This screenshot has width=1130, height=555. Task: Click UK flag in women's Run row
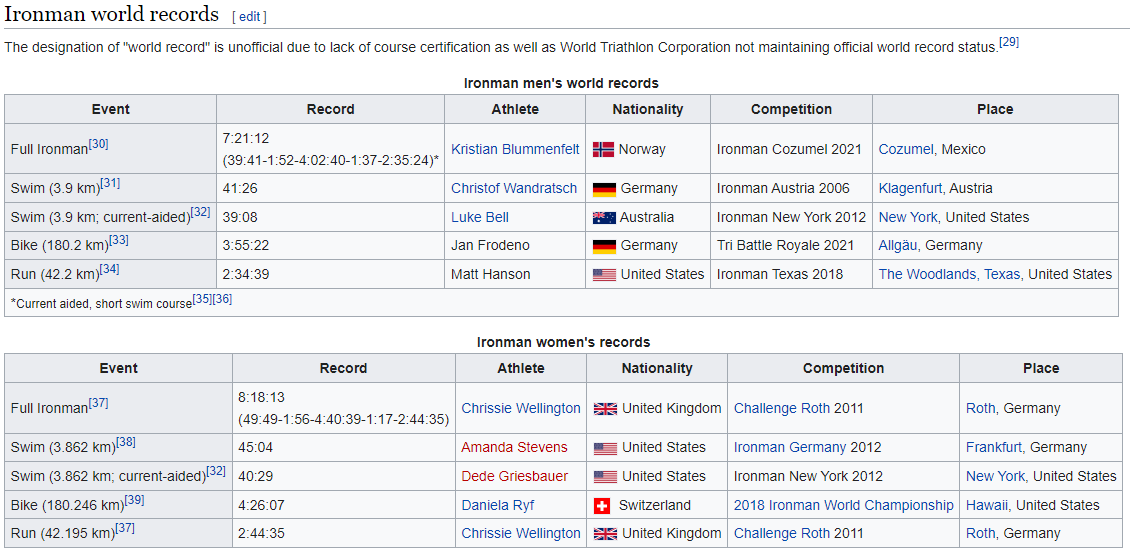[605, 534]
